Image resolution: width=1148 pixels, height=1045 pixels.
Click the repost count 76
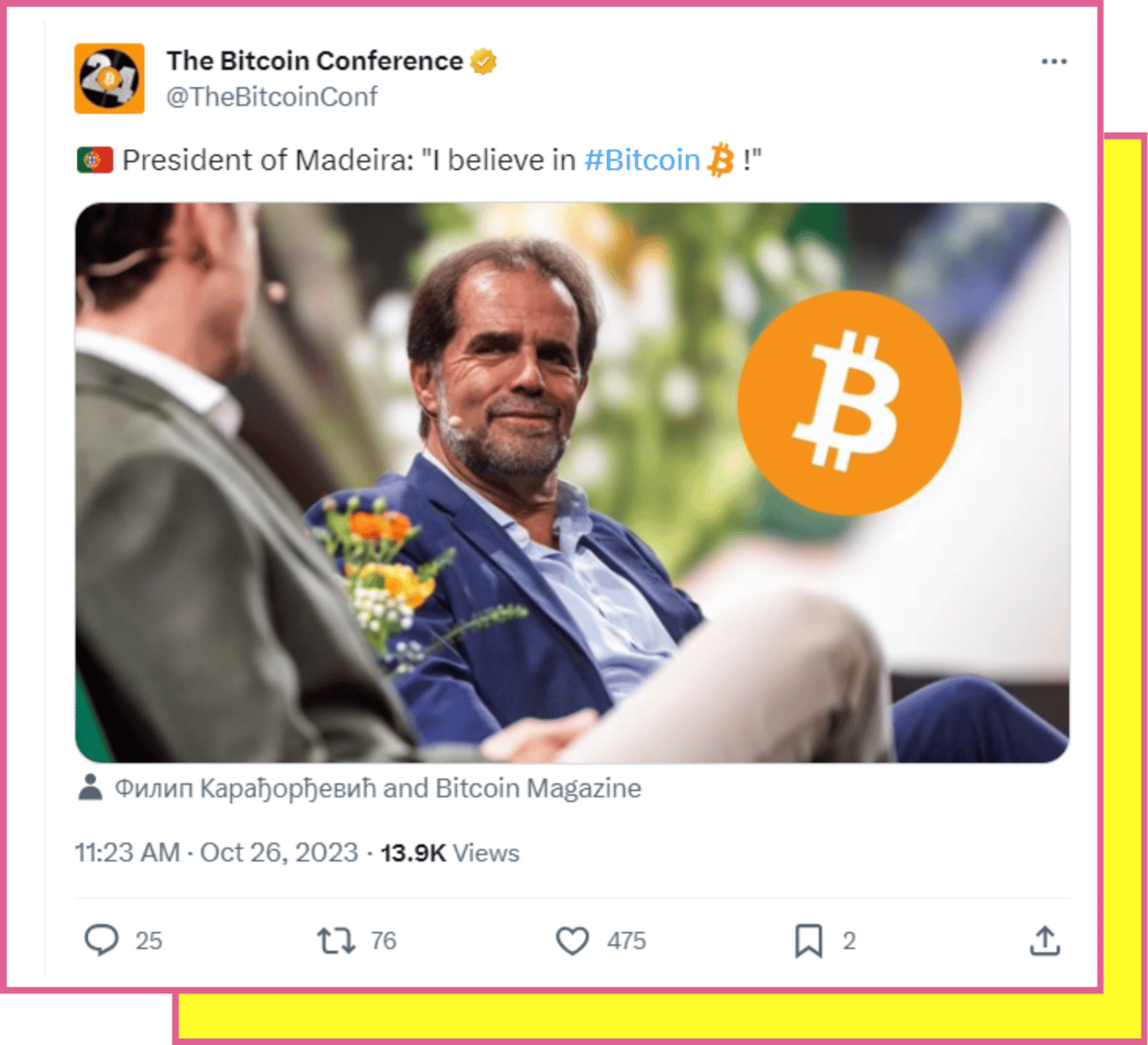[384, 941]
